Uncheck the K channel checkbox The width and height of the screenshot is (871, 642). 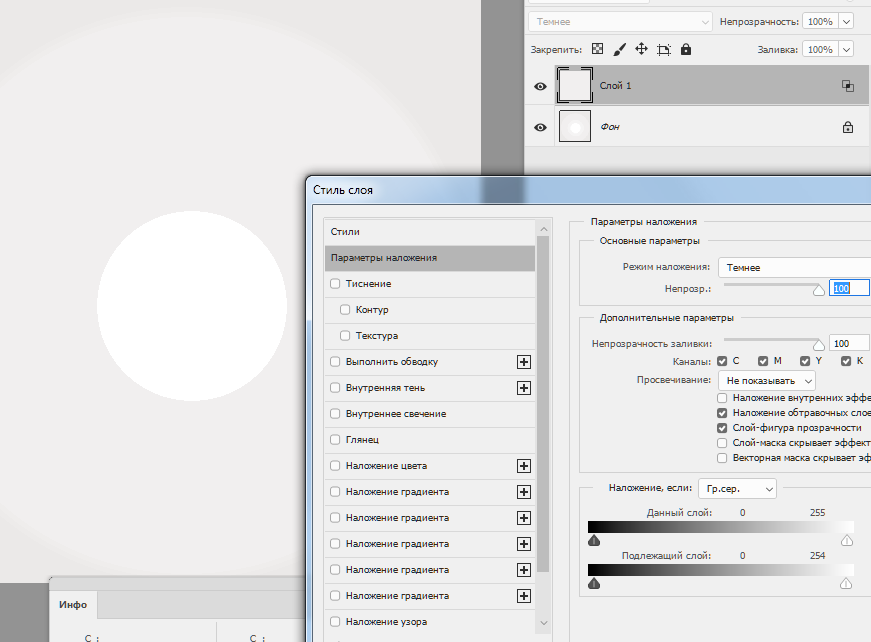(x=846, y=361)
